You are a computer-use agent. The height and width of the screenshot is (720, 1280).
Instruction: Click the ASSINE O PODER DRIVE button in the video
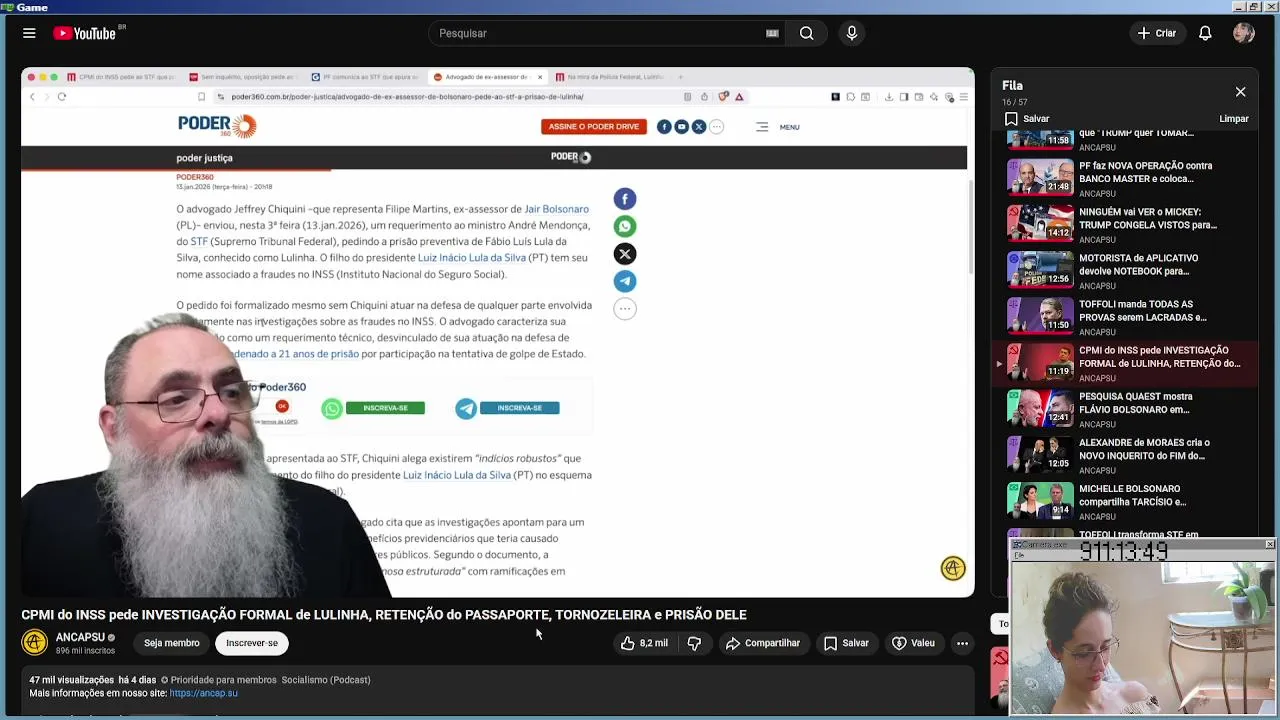click(594, 127)
